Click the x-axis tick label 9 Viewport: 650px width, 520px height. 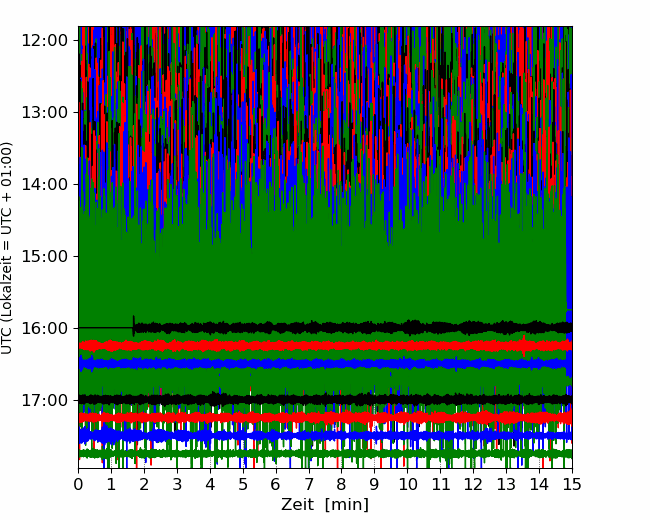[375, 484]
